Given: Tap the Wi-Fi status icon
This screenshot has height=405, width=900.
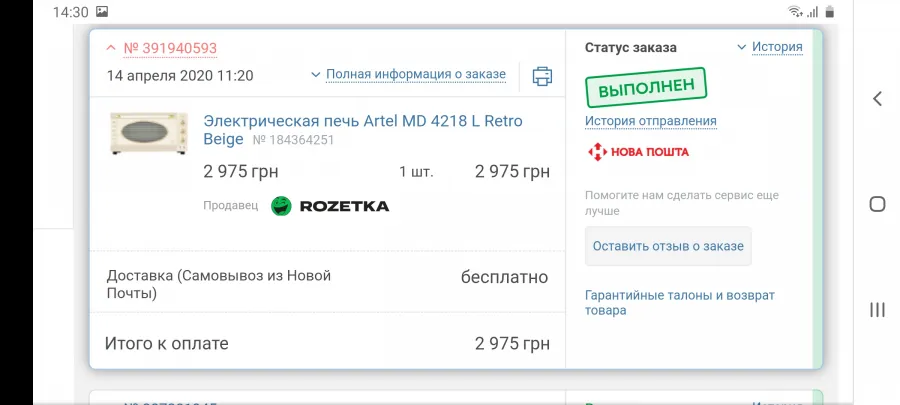Looking at the screenshot, I should (794, 11).
